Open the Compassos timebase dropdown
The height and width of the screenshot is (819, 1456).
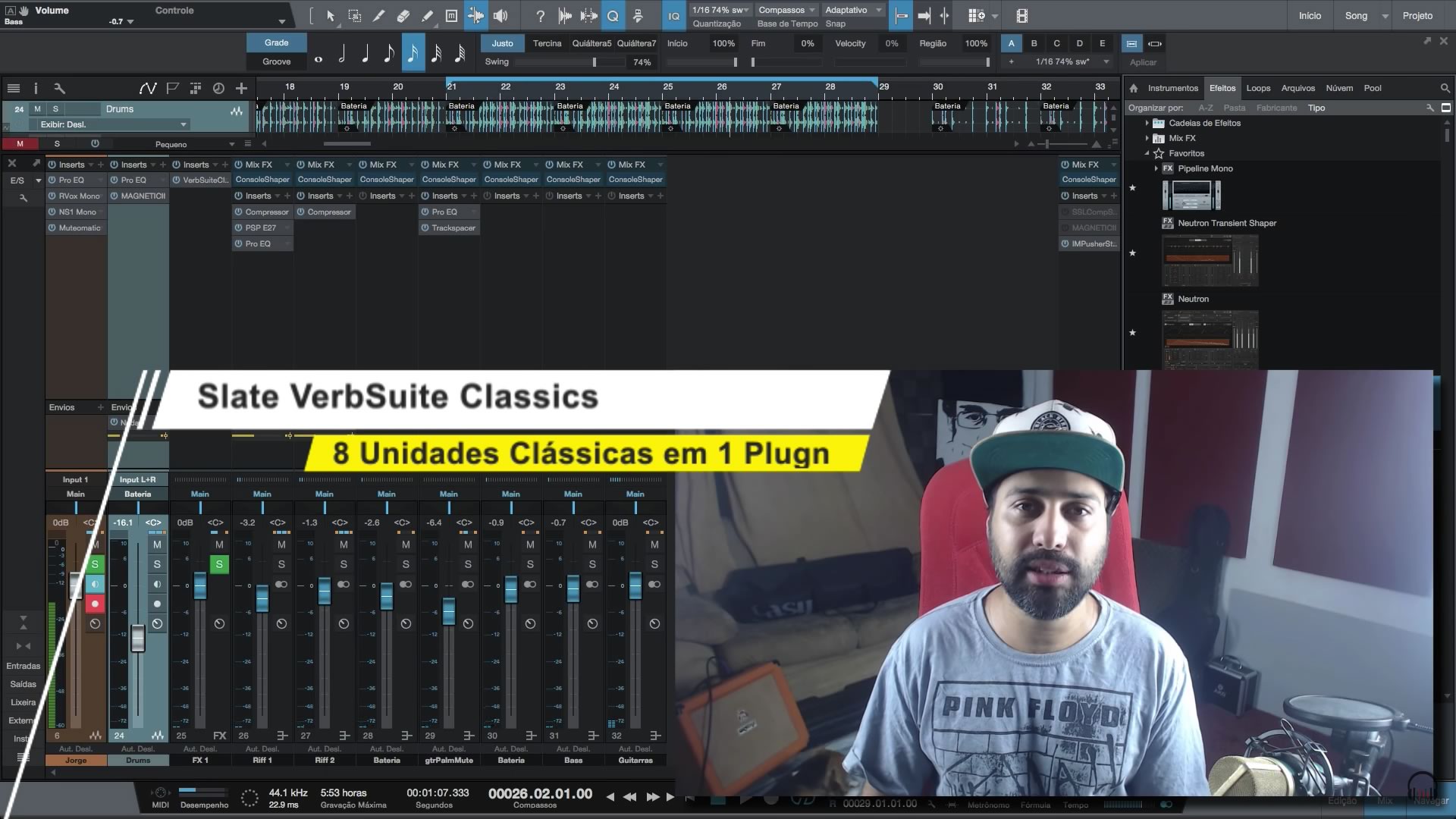point(786,10)
